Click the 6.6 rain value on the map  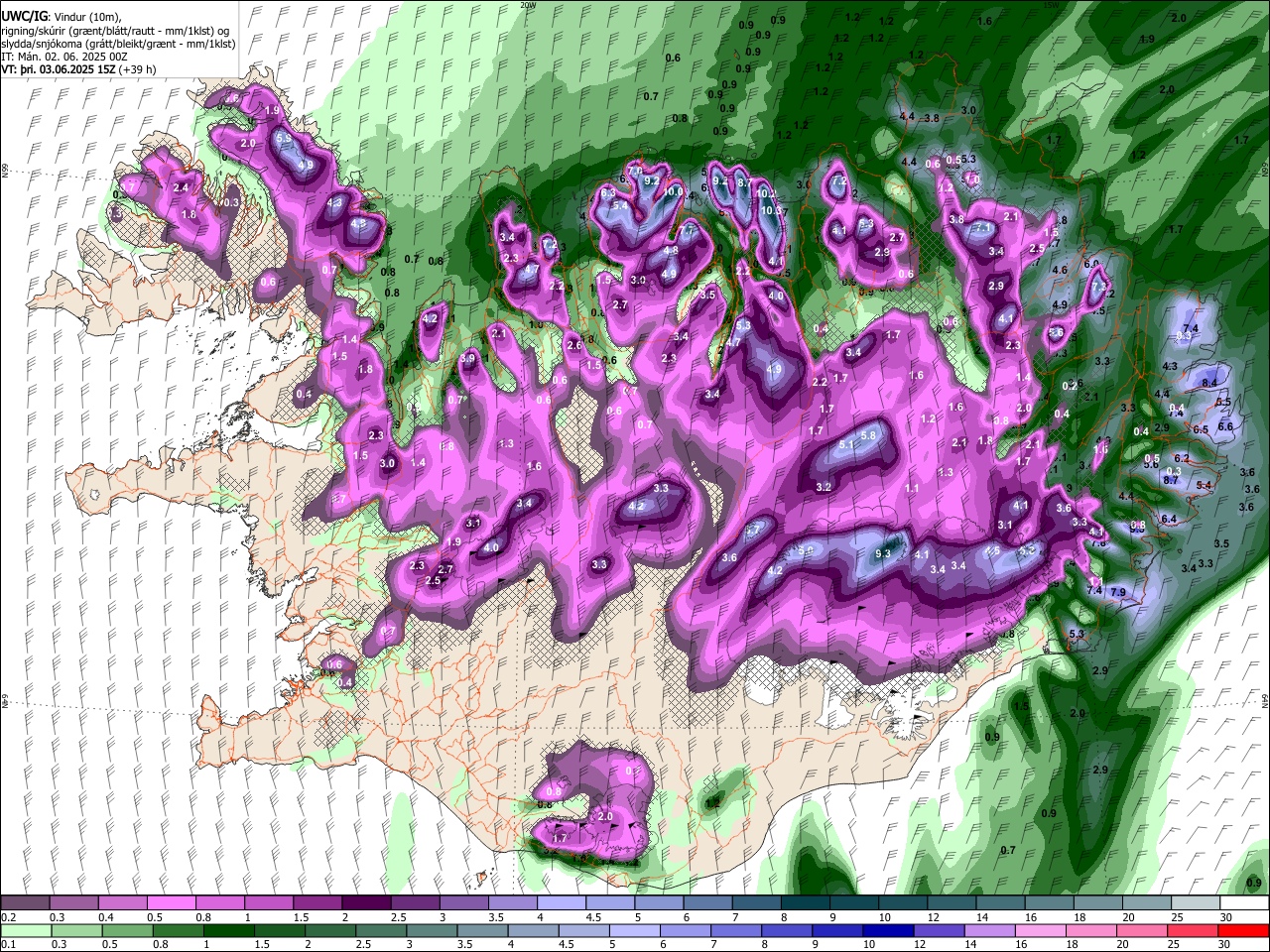1225,426
